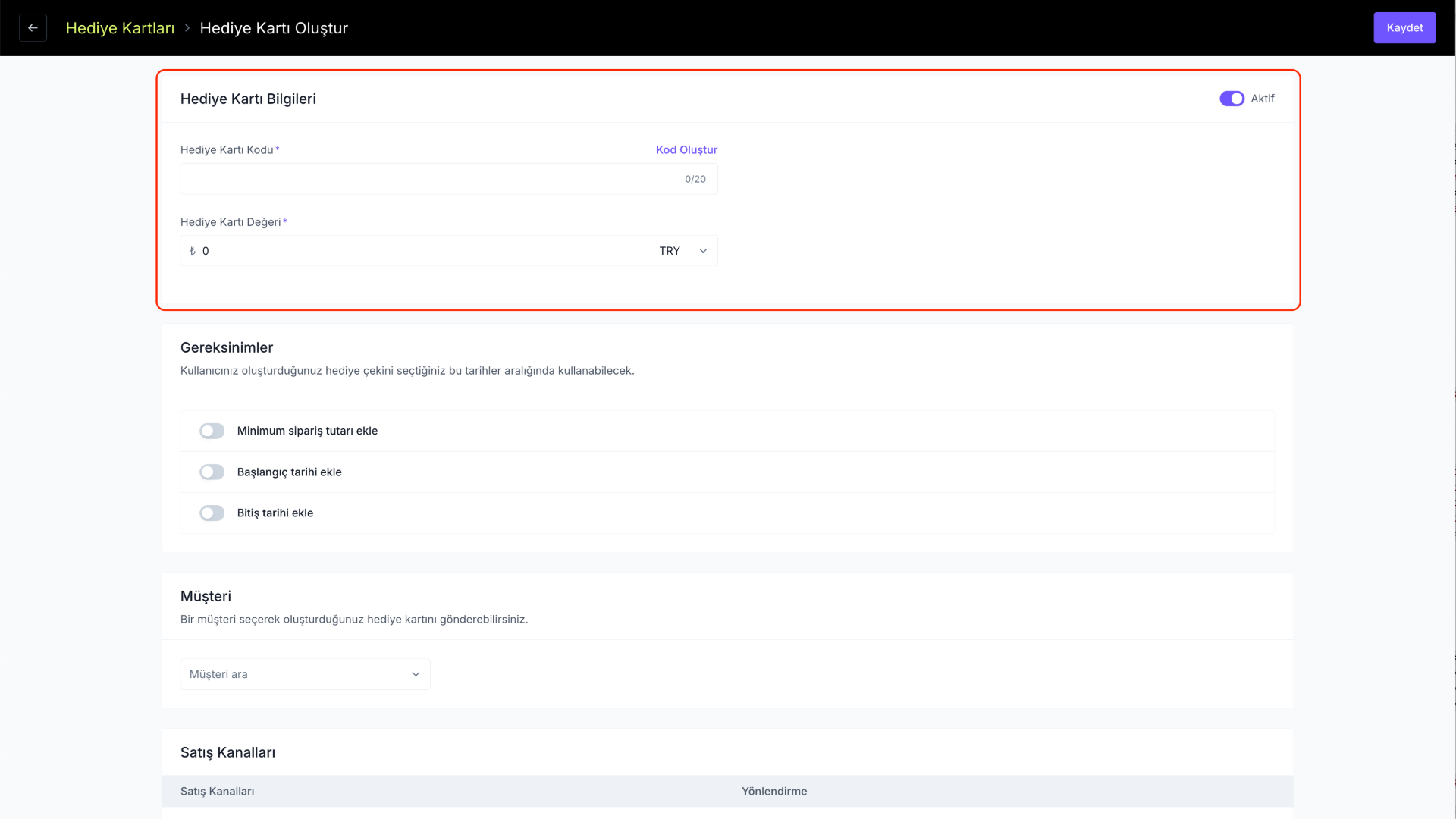Focus the Hediye Kartı Değeri amount field

[x=416, y=251]
